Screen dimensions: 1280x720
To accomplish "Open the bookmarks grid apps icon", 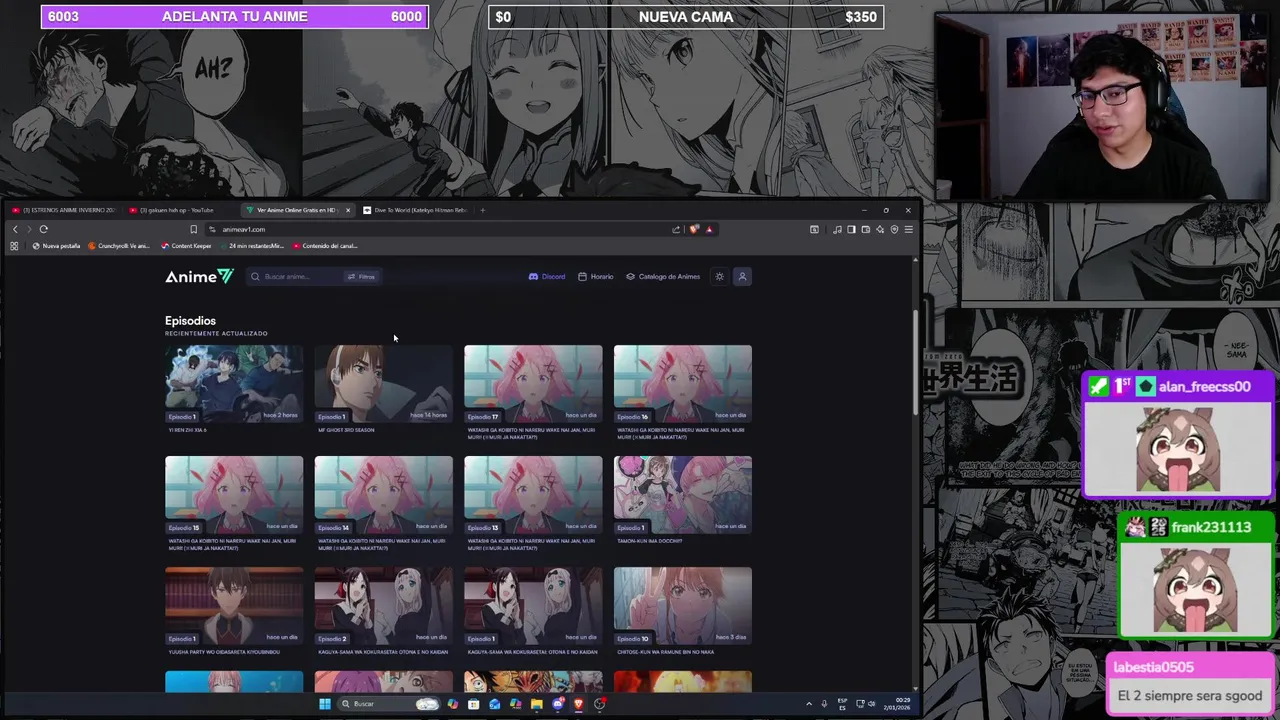I will point(14,245).
